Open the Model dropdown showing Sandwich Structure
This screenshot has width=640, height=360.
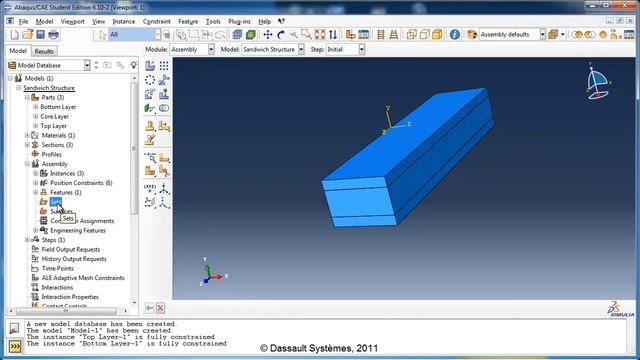pos(301,49)
